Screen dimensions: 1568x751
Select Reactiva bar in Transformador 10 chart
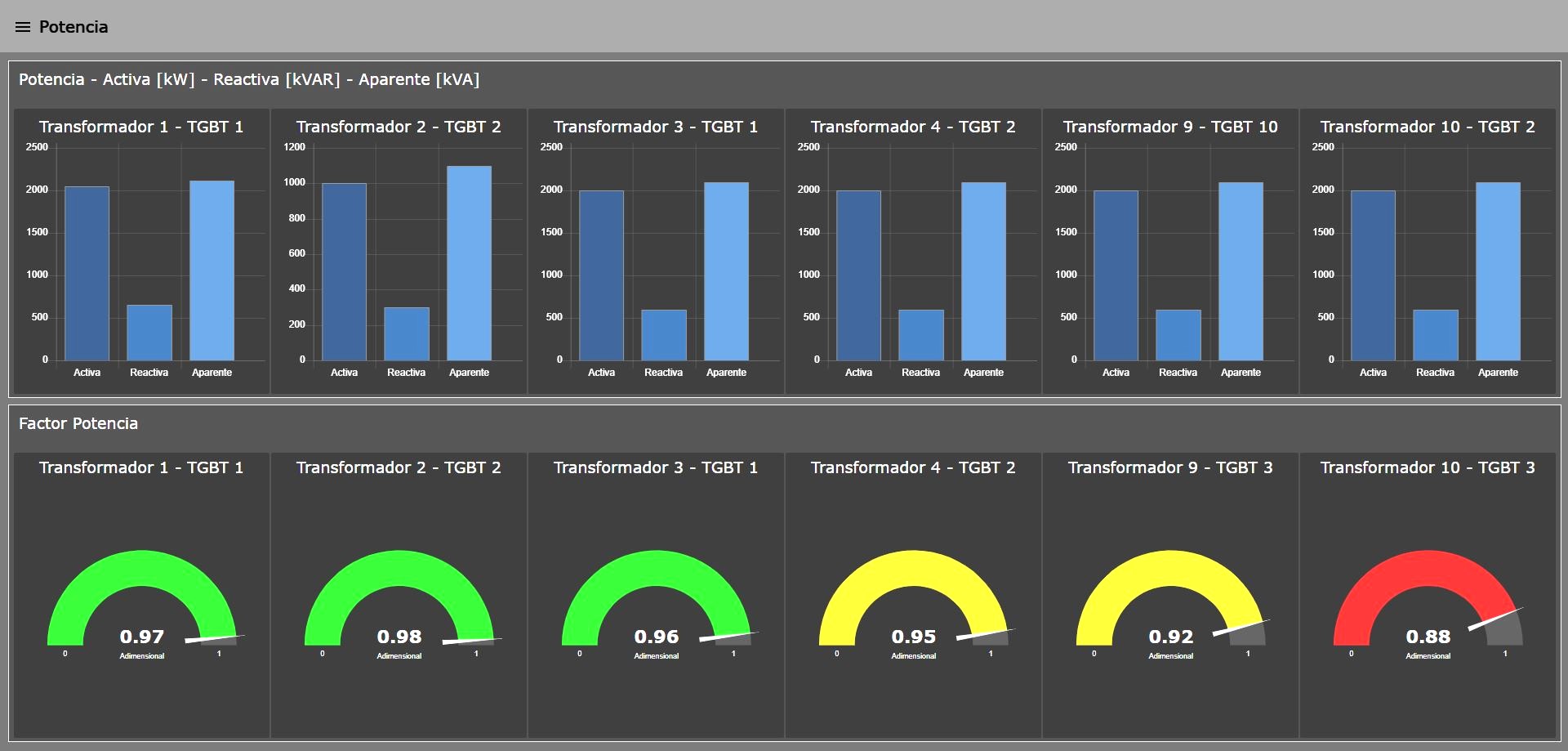pyautogui.click(x=1436, y=335)
